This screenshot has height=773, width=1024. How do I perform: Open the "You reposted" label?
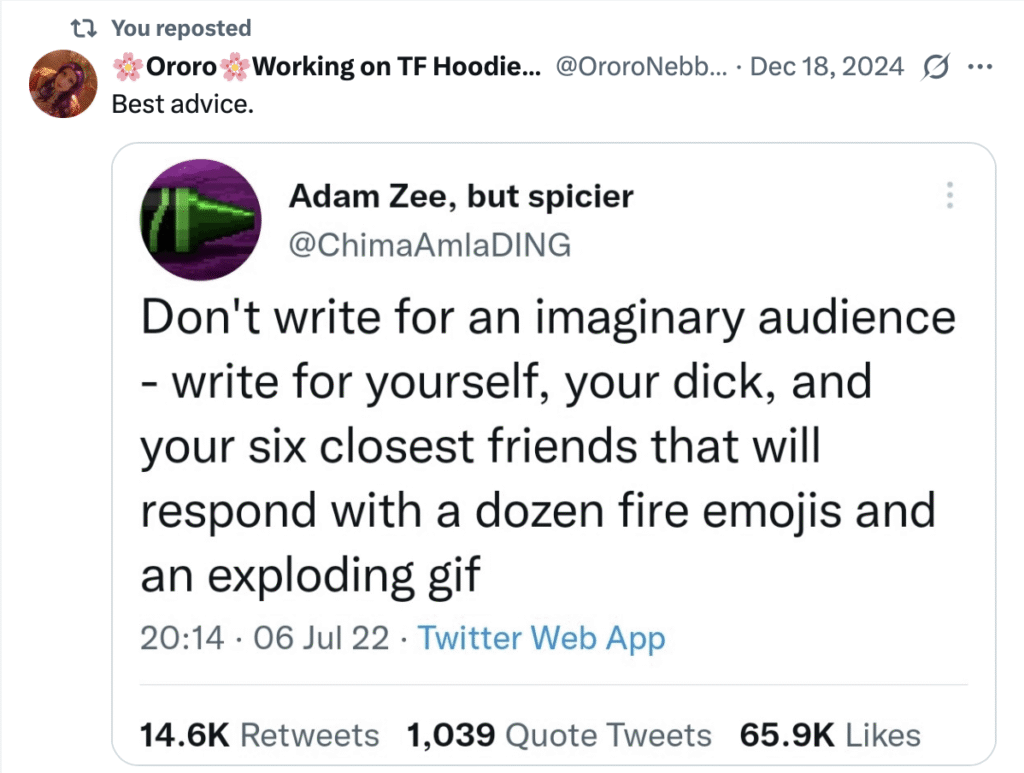181,28
